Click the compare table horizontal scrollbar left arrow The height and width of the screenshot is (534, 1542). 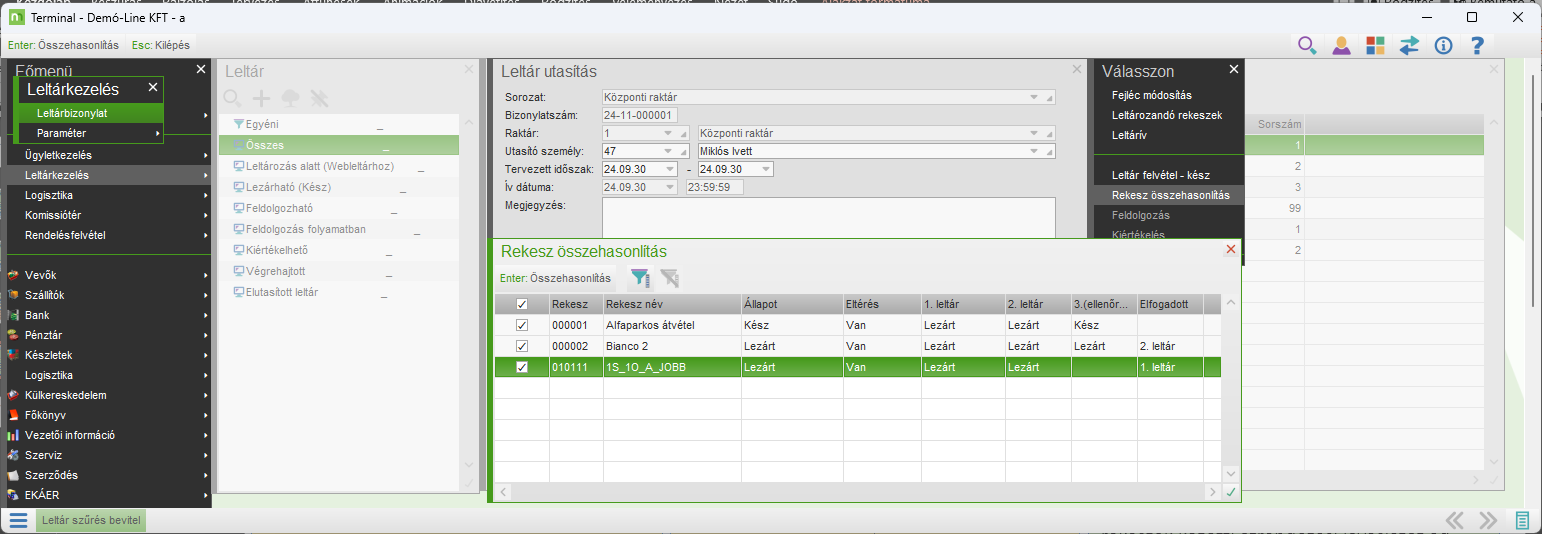pyautogui.click(x=503, y=492)
